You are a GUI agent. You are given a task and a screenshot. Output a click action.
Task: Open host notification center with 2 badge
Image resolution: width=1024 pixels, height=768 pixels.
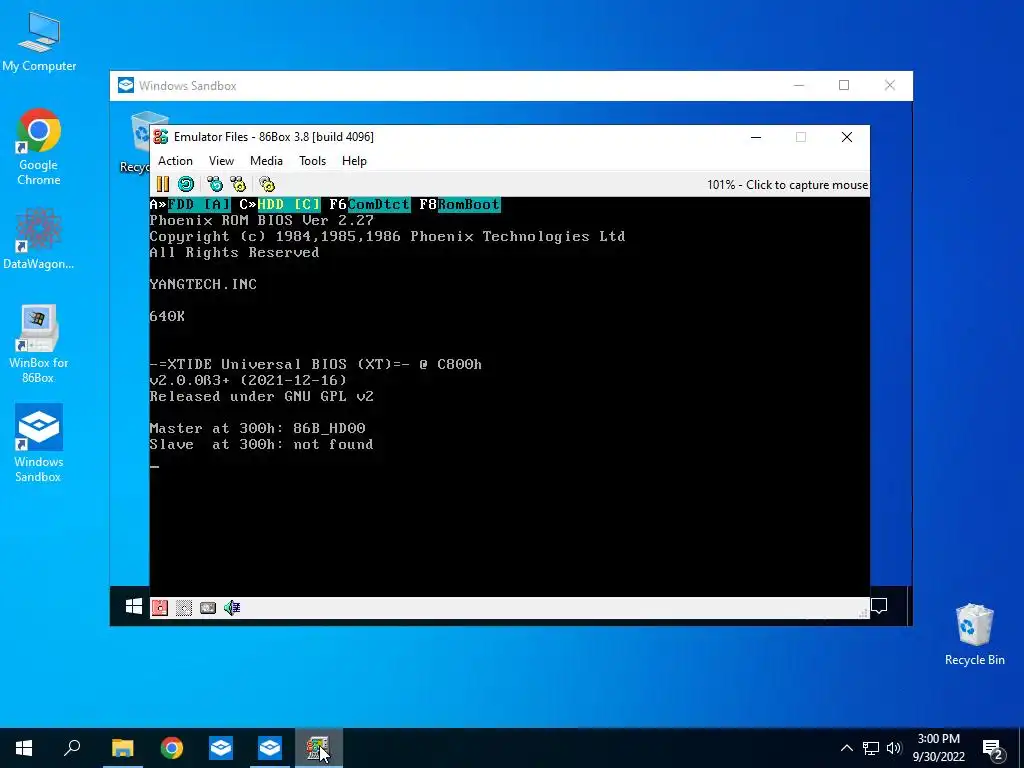[x=993, y=749]
